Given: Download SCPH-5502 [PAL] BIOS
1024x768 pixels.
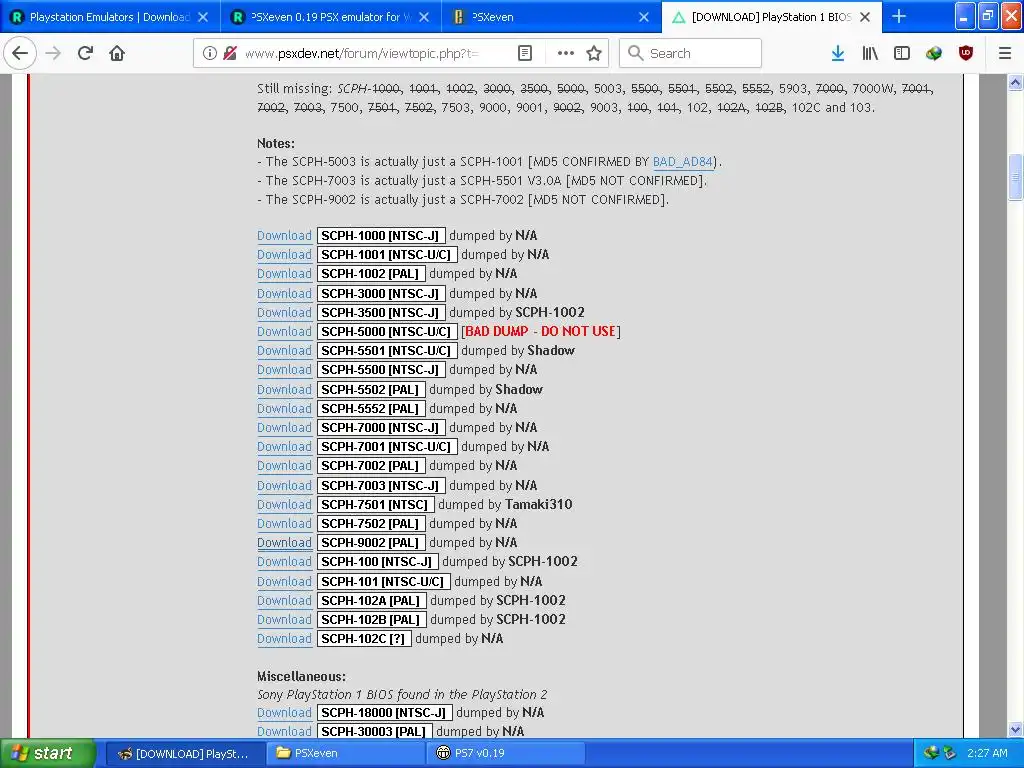Looking at the screenshot, I should pos(284,390).
